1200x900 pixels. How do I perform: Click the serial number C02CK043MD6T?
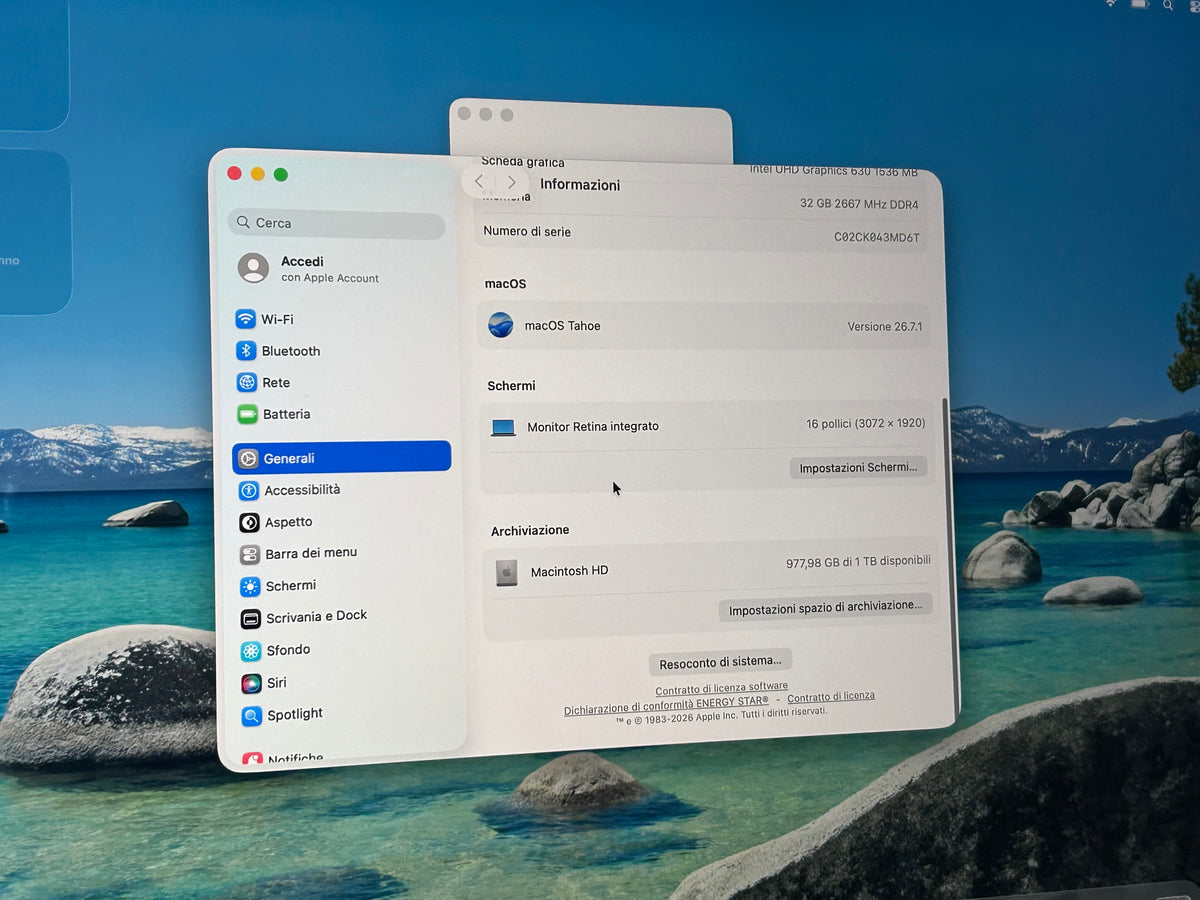[877, 238]
